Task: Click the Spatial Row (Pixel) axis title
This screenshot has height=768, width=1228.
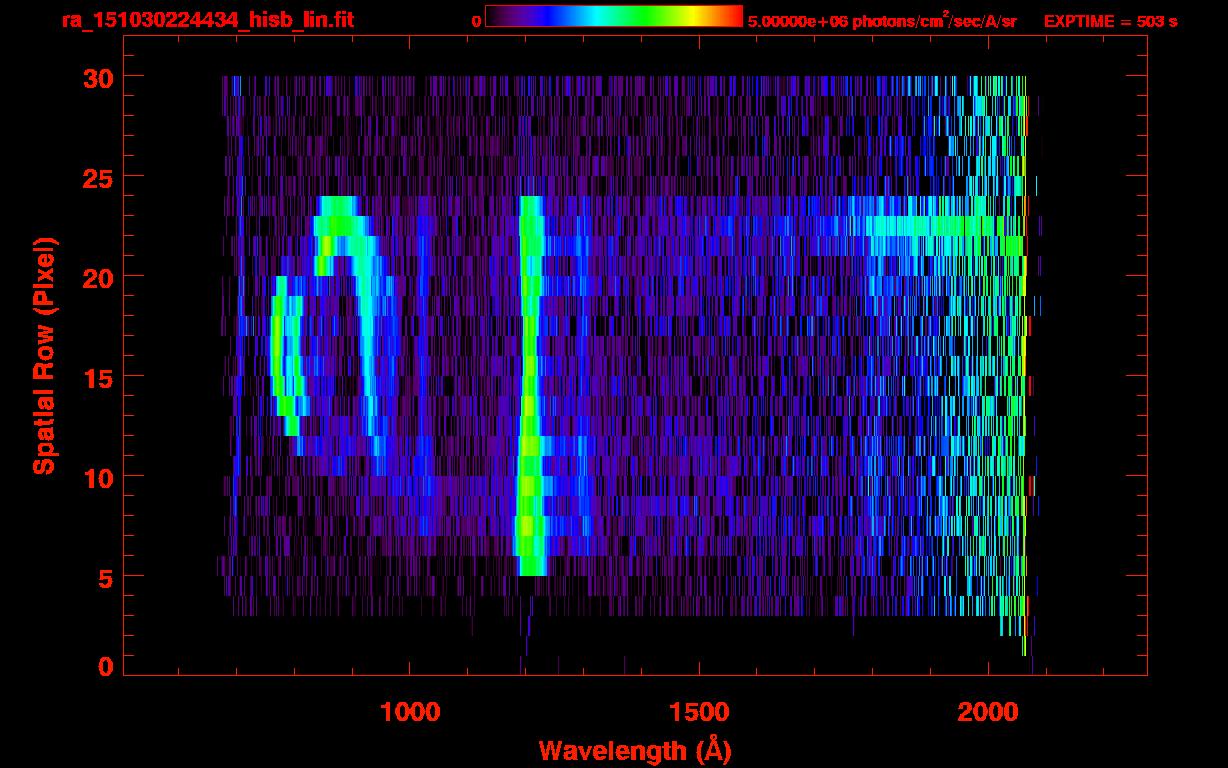Action: coord(44,355)
